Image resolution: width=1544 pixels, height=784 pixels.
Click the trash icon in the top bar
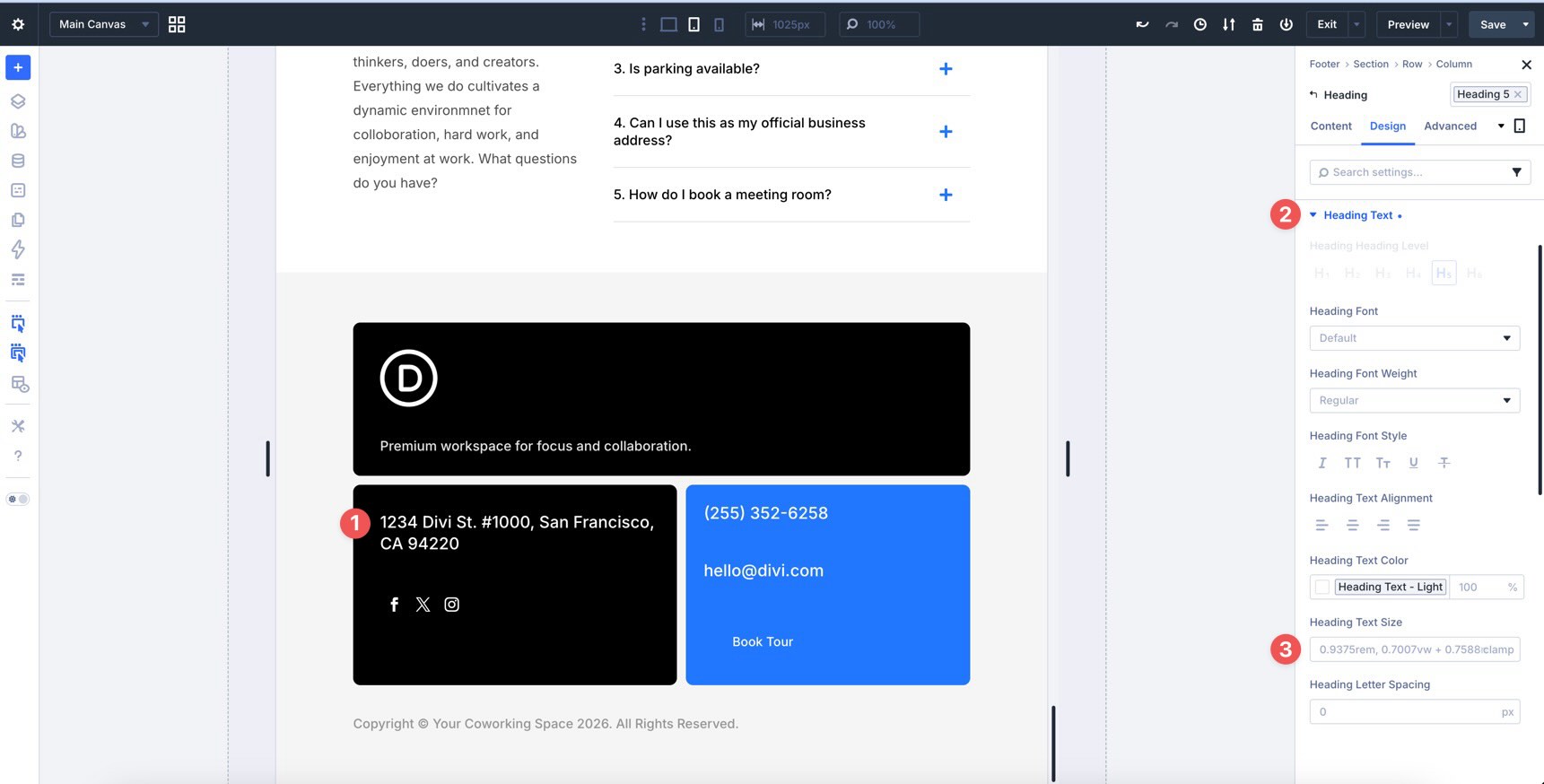point(1257,24)
